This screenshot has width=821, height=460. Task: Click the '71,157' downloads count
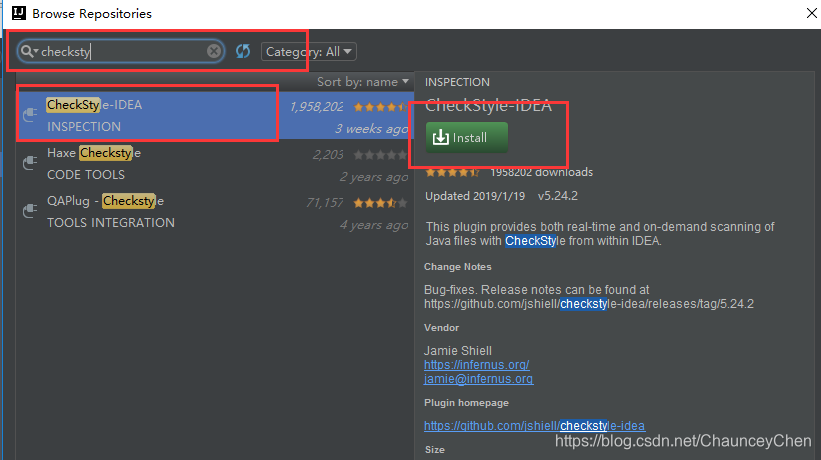325,203
